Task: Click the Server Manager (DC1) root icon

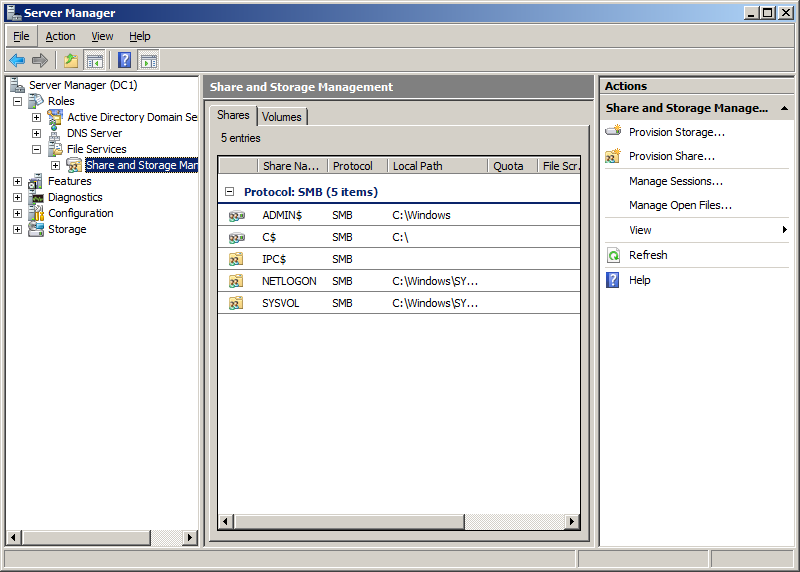Action: 18,85
